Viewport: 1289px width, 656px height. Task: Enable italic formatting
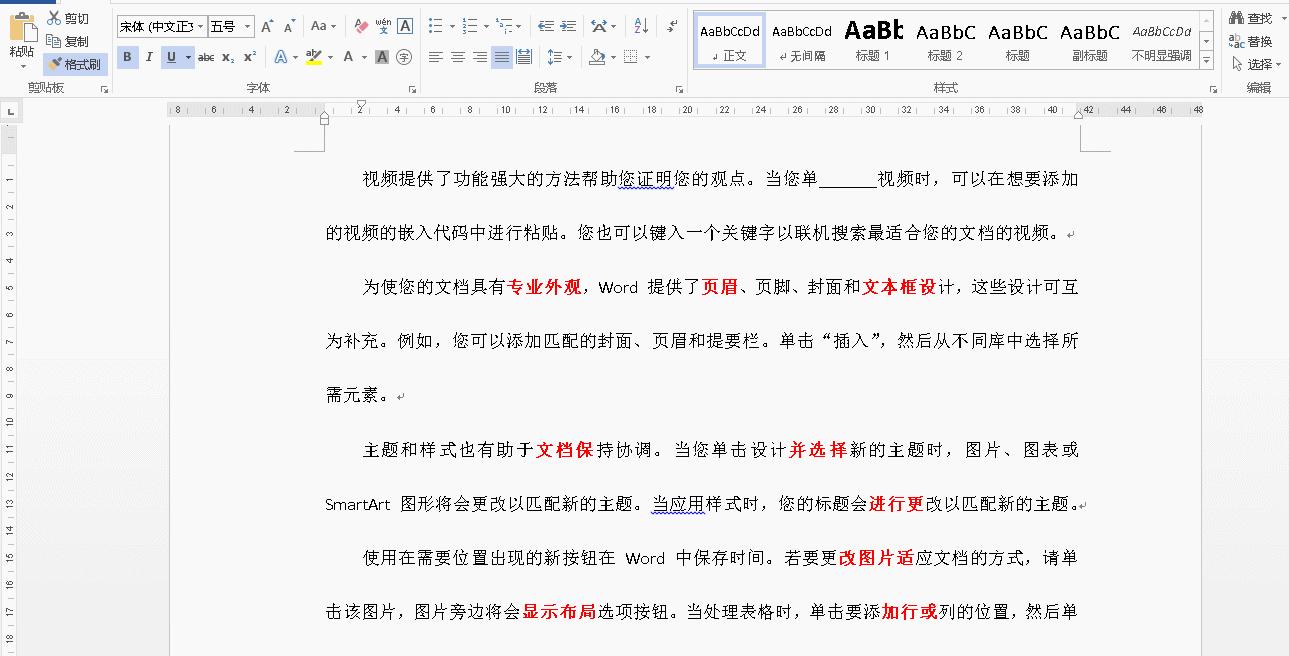pyautogui.click(x=150, y=57)
